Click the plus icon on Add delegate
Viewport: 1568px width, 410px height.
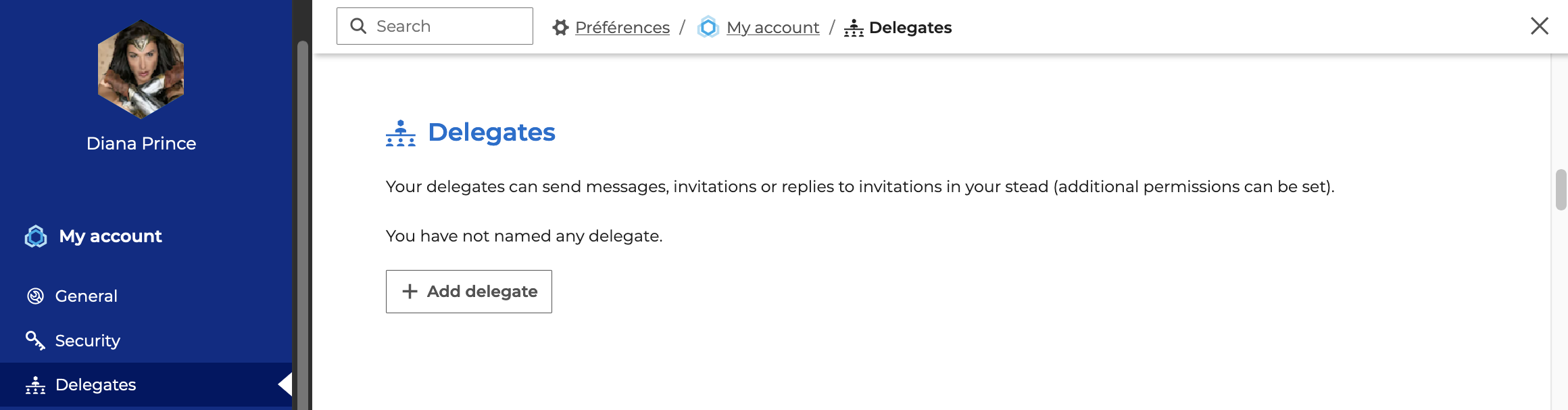(x=410, y=292)
